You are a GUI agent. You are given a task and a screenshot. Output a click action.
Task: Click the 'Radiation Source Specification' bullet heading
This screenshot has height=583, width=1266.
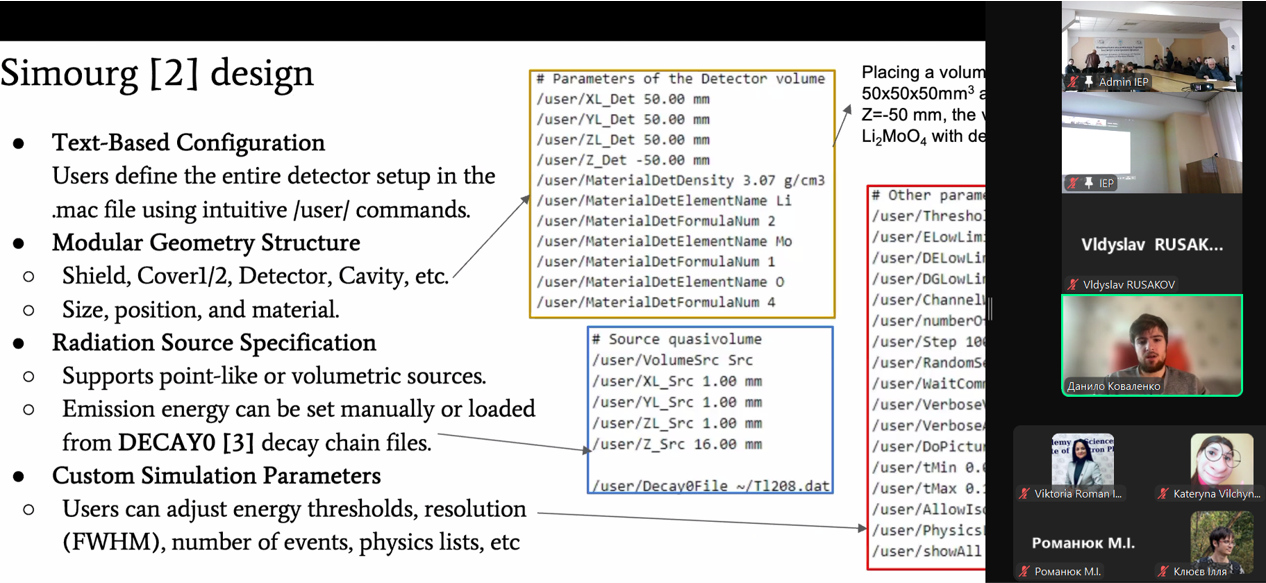click(214, 342)
